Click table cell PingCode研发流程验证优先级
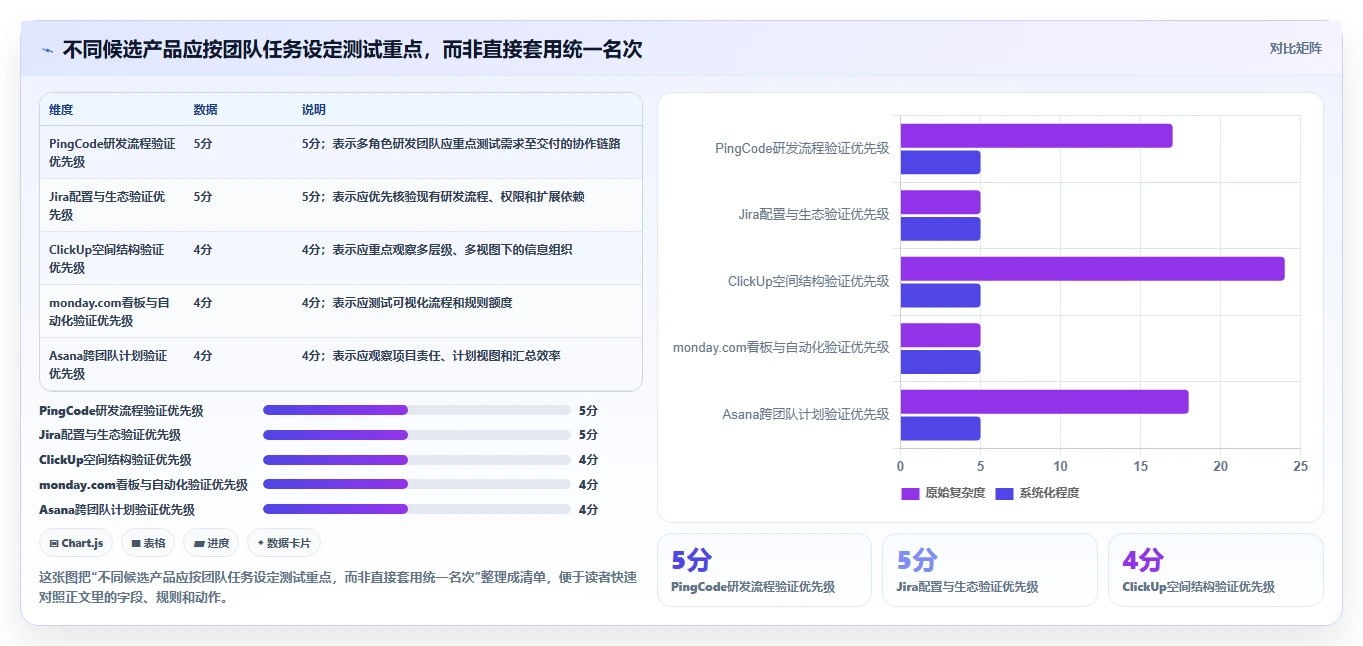1363x646 pixels. [x=112, y=153]
